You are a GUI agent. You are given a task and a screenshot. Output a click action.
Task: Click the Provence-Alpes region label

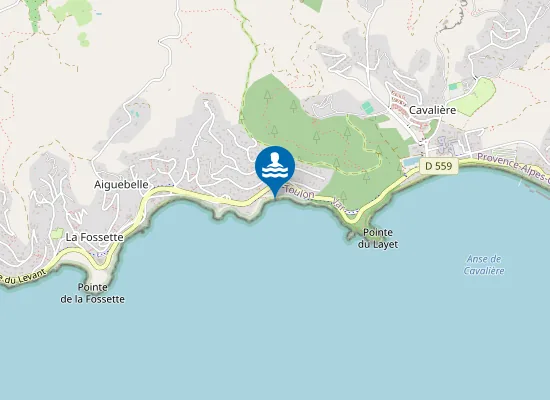513,167
